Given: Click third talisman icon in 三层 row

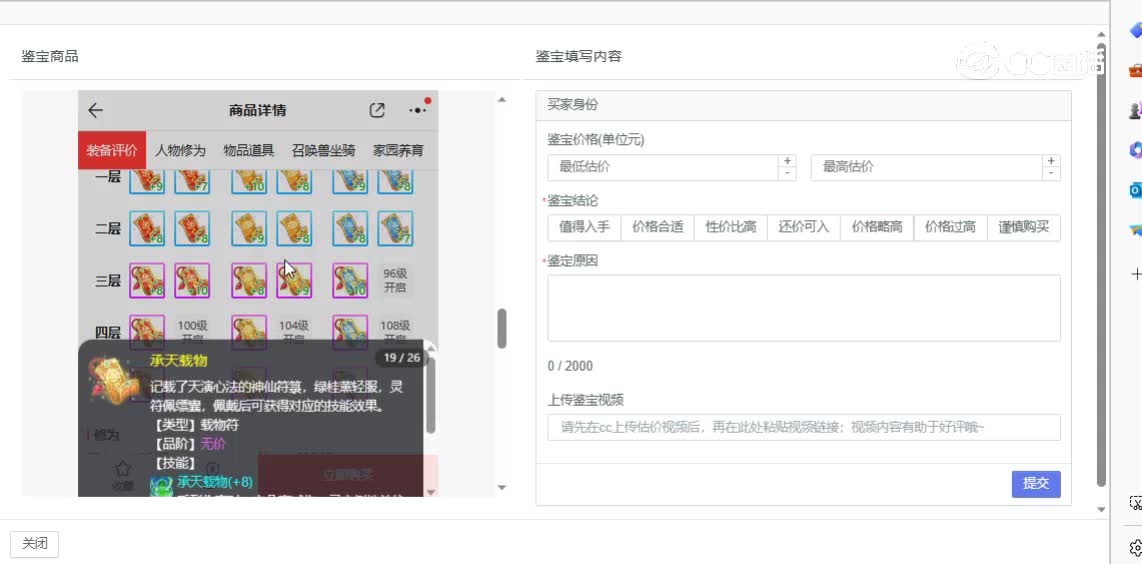Looking at the screenshot, I should tap(248, 280).
